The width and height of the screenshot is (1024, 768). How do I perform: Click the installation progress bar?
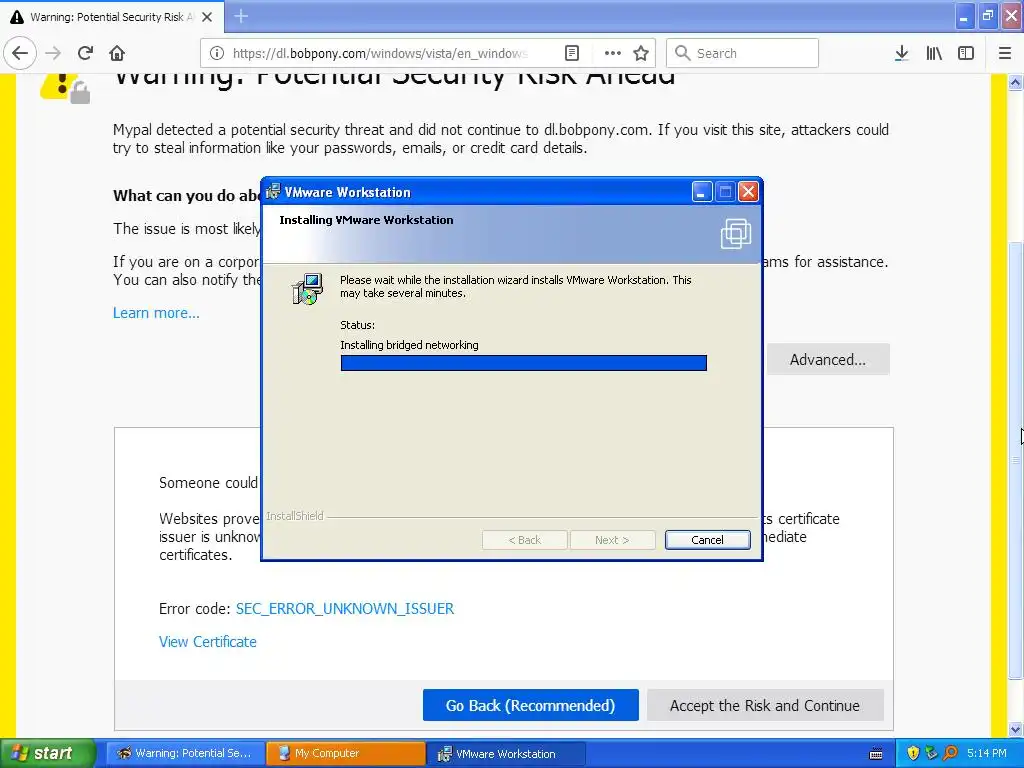524,363
